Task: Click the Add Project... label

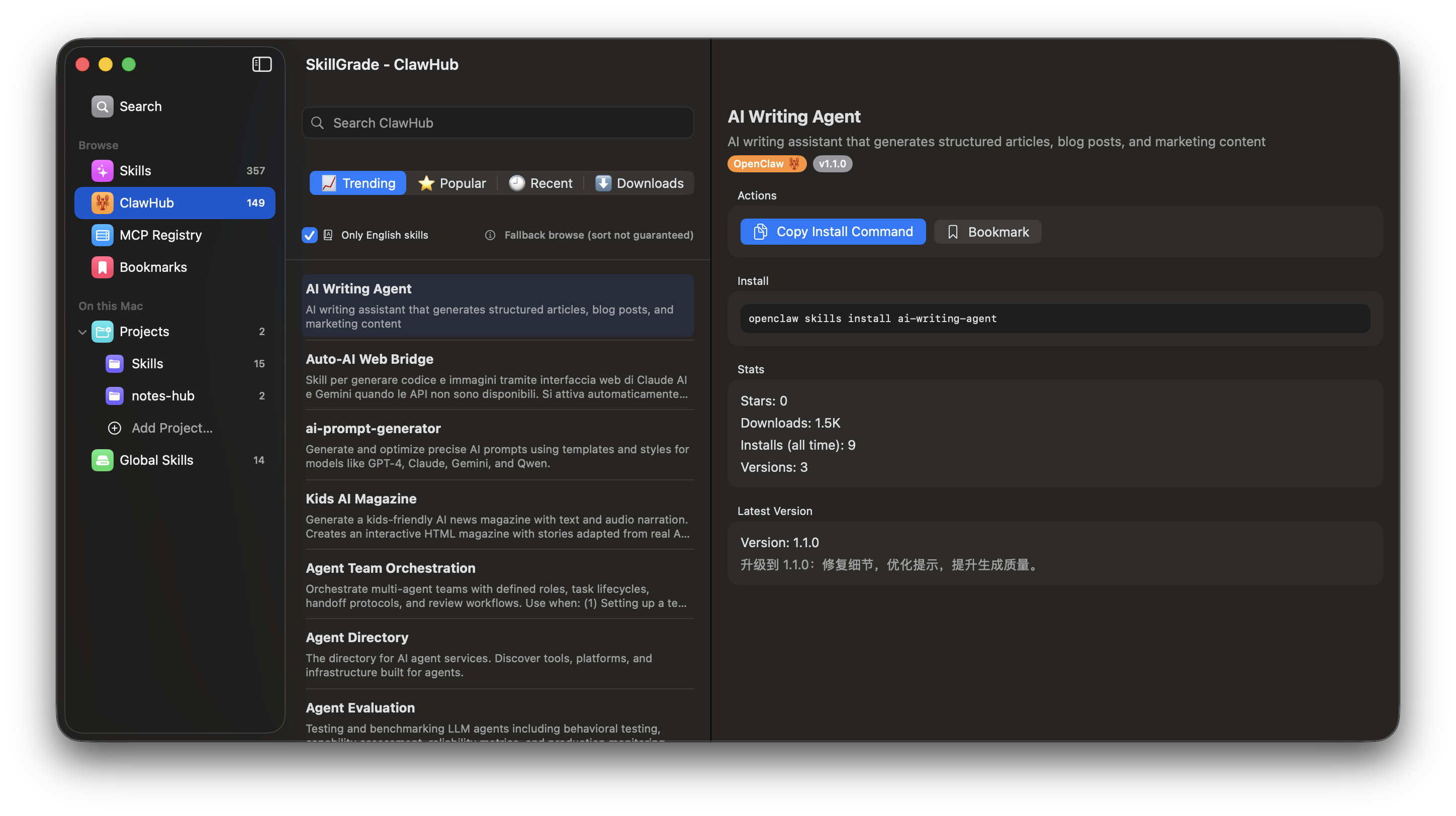Action: (172, 428)
